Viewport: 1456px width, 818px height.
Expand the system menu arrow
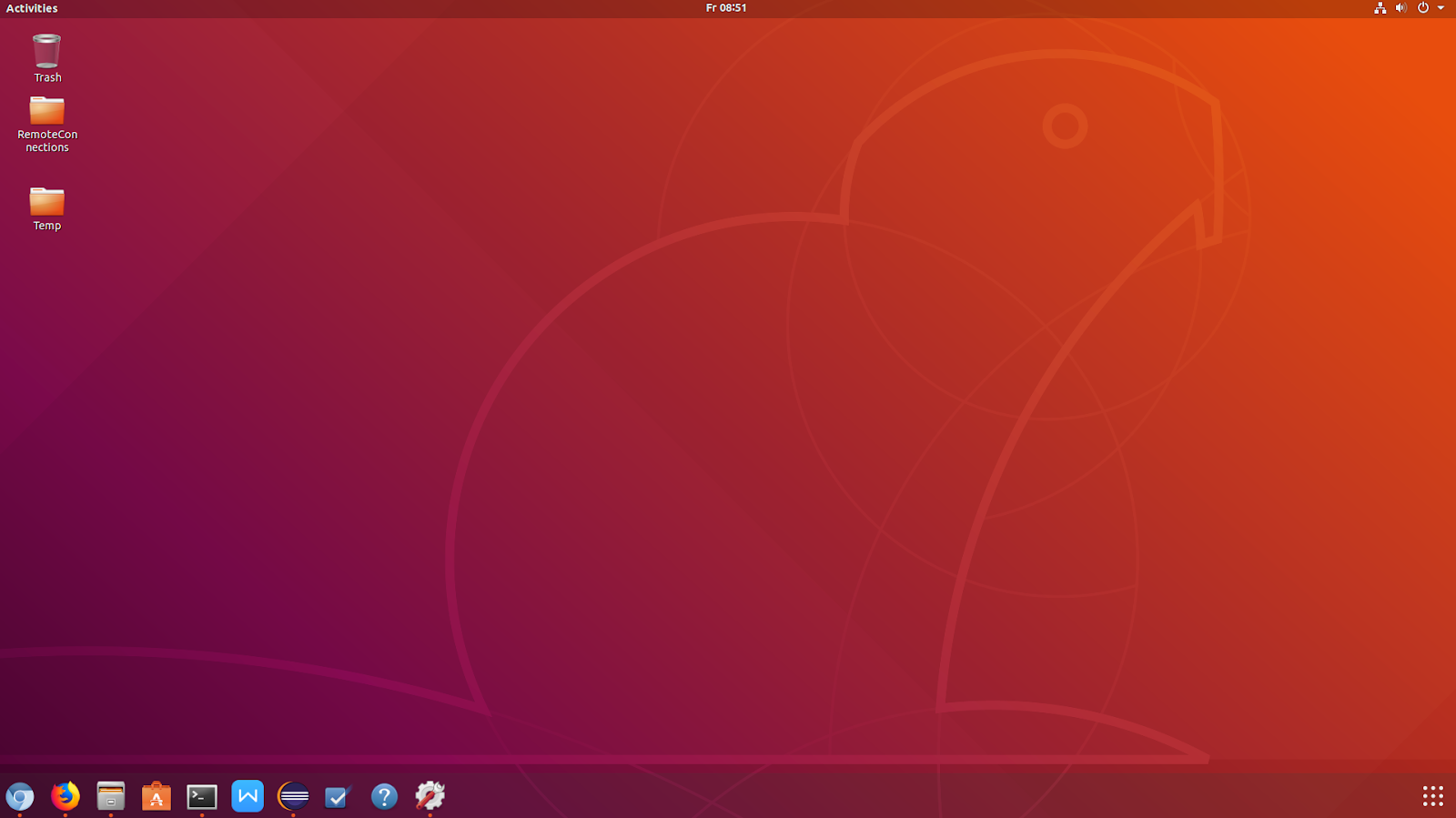pyautogui.click(x=1441, y=8)
